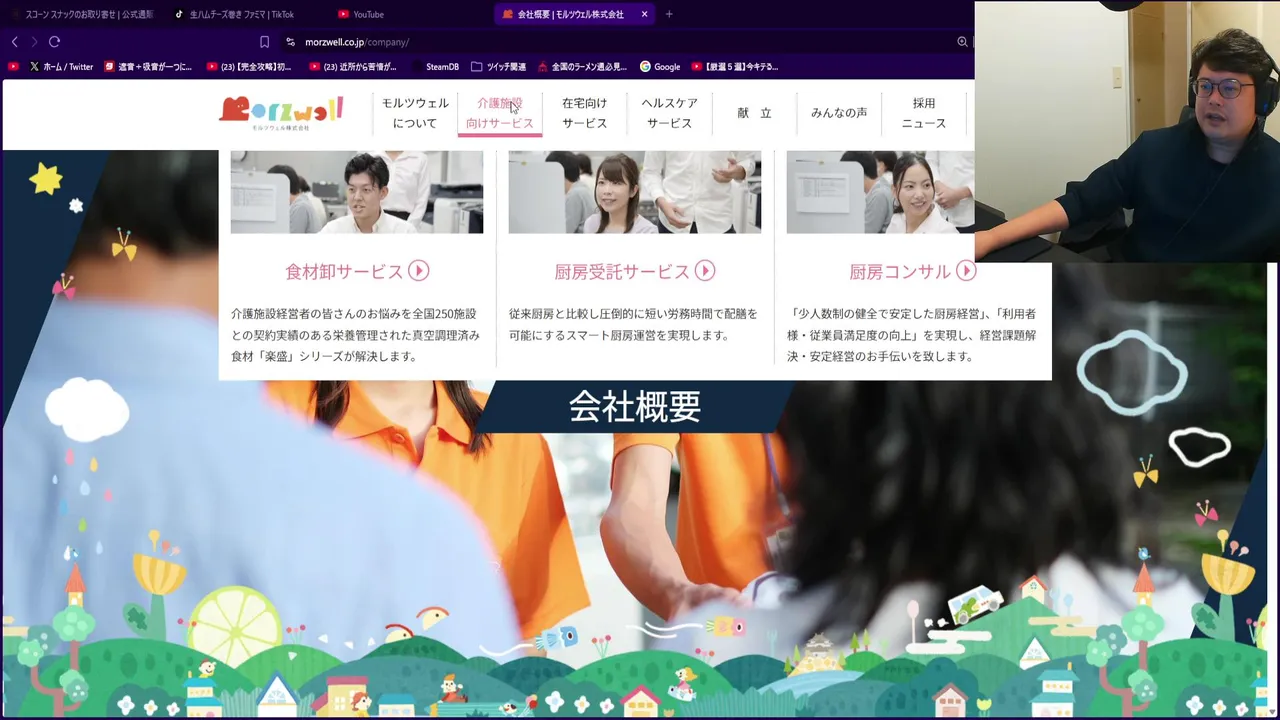Open the 全国のラーメン通必見 bookmark
Viewport: 1280px width, 720px height.
point(582,67)
